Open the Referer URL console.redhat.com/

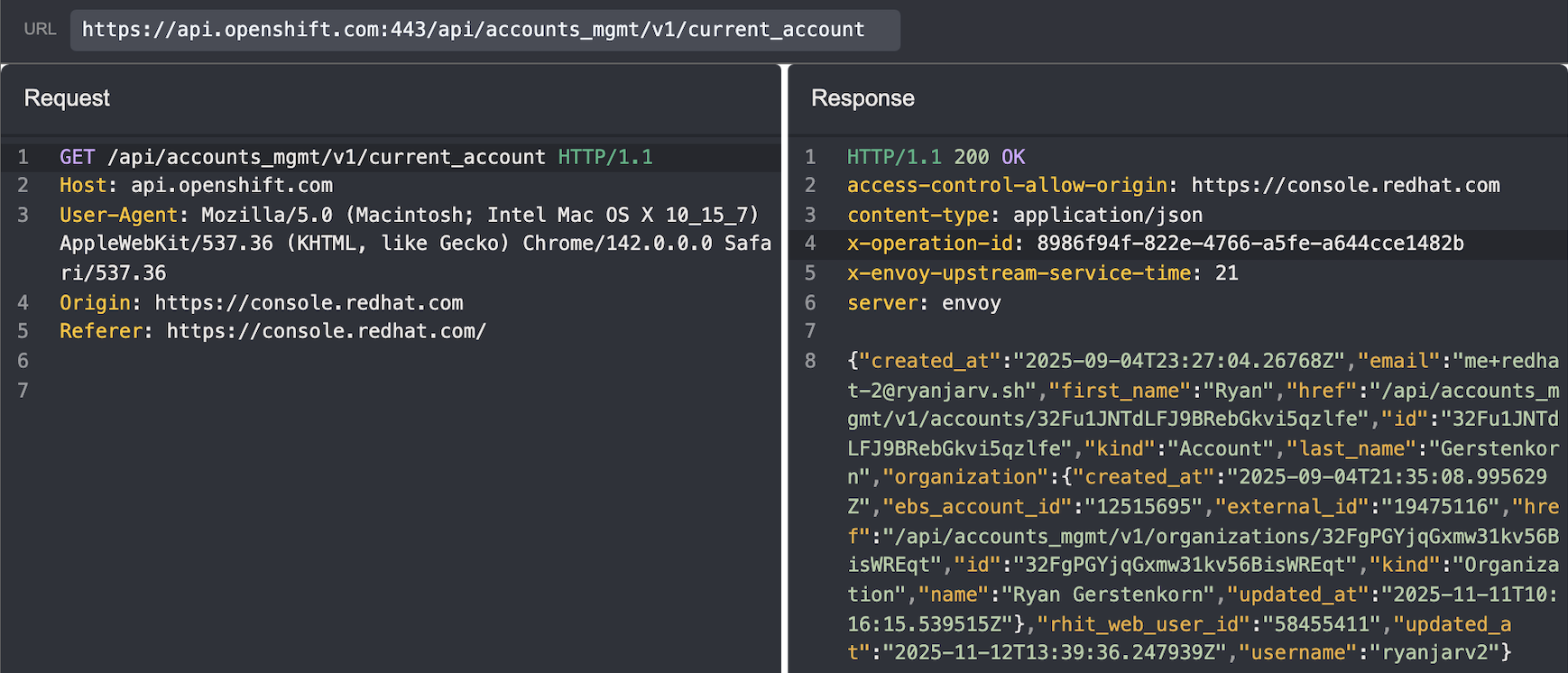pyautogui.click(x=326, y=332)
